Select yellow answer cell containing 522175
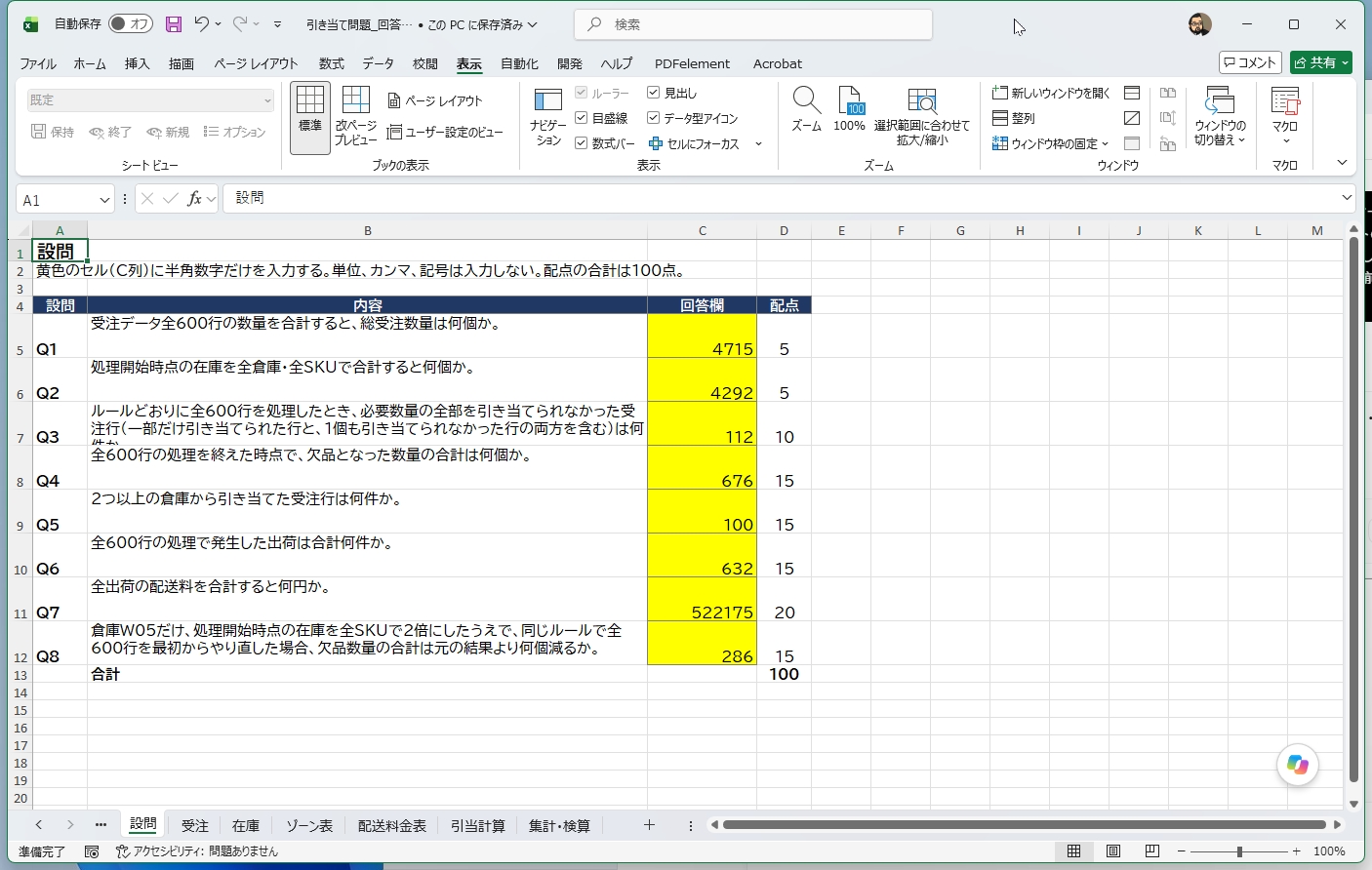Screen dimensions: 1372x870 click(702, 599)
